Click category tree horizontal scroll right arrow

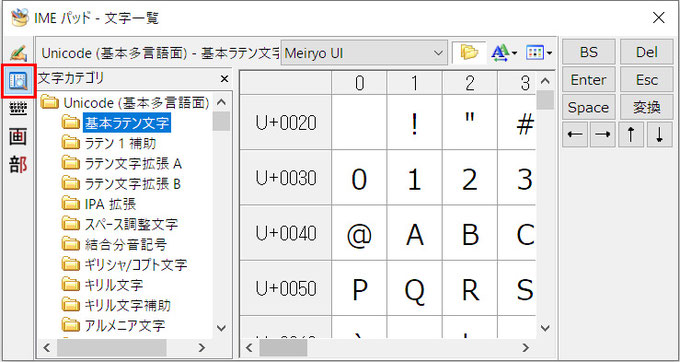click(202, 348)
